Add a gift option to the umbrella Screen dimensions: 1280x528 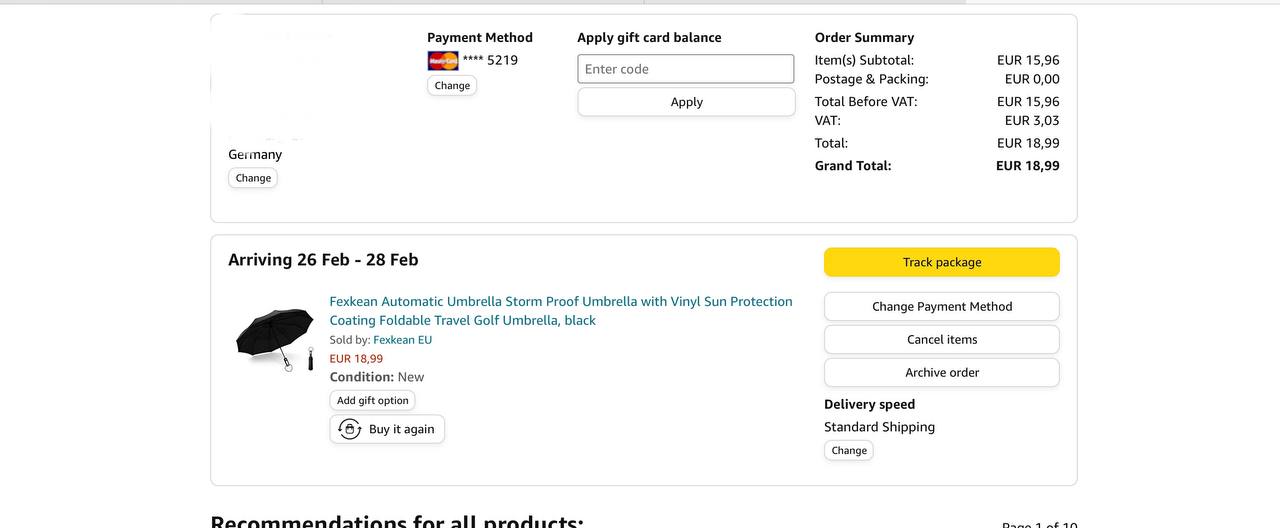372,400
